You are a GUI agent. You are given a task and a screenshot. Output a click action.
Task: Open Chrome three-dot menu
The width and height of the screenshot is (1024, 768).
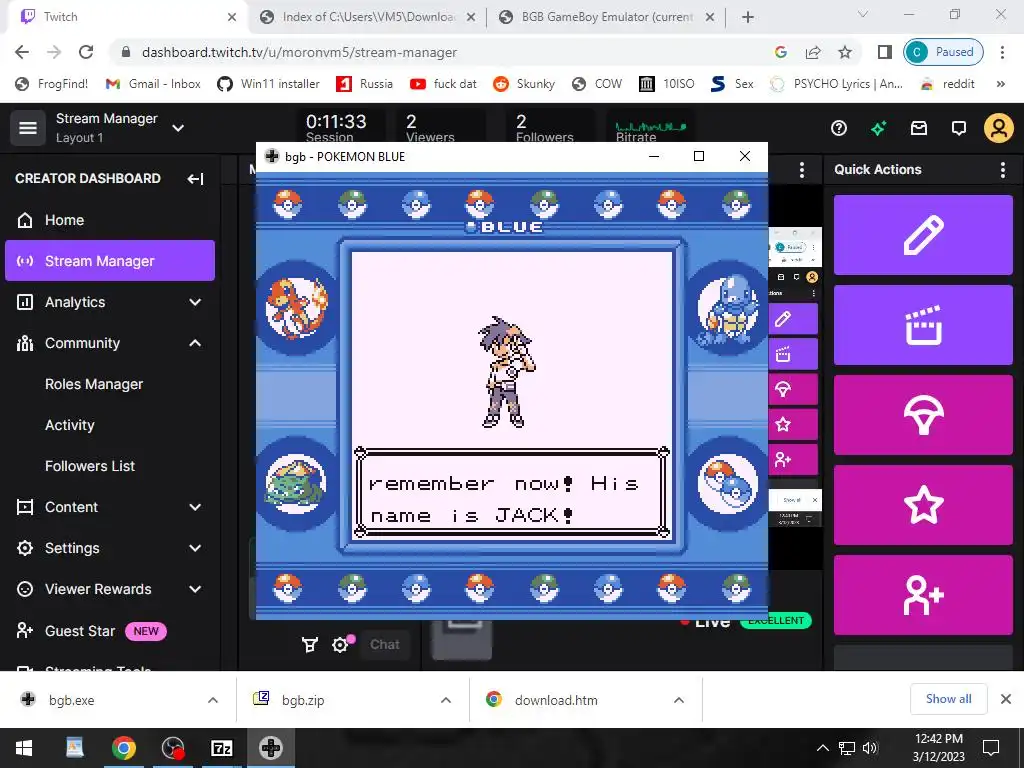(1002, 52)
